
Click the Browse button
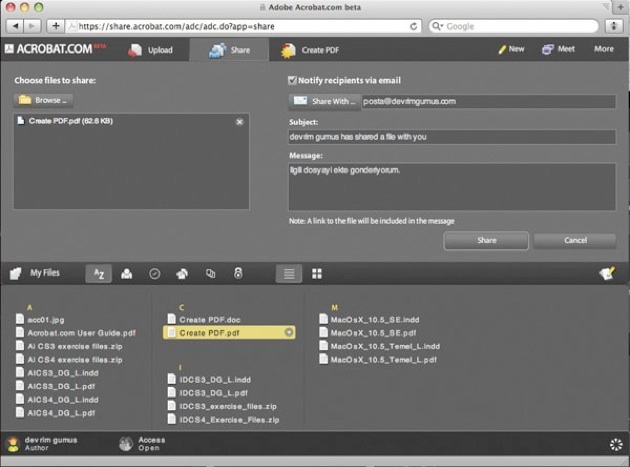43,100
